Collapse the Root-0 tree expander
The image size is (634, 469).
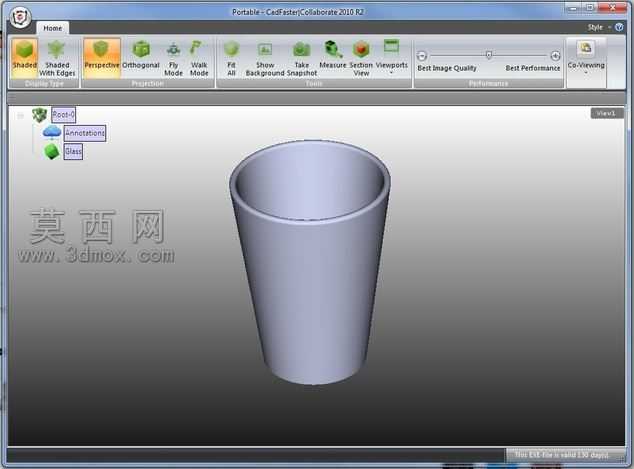tap(20, 116)
